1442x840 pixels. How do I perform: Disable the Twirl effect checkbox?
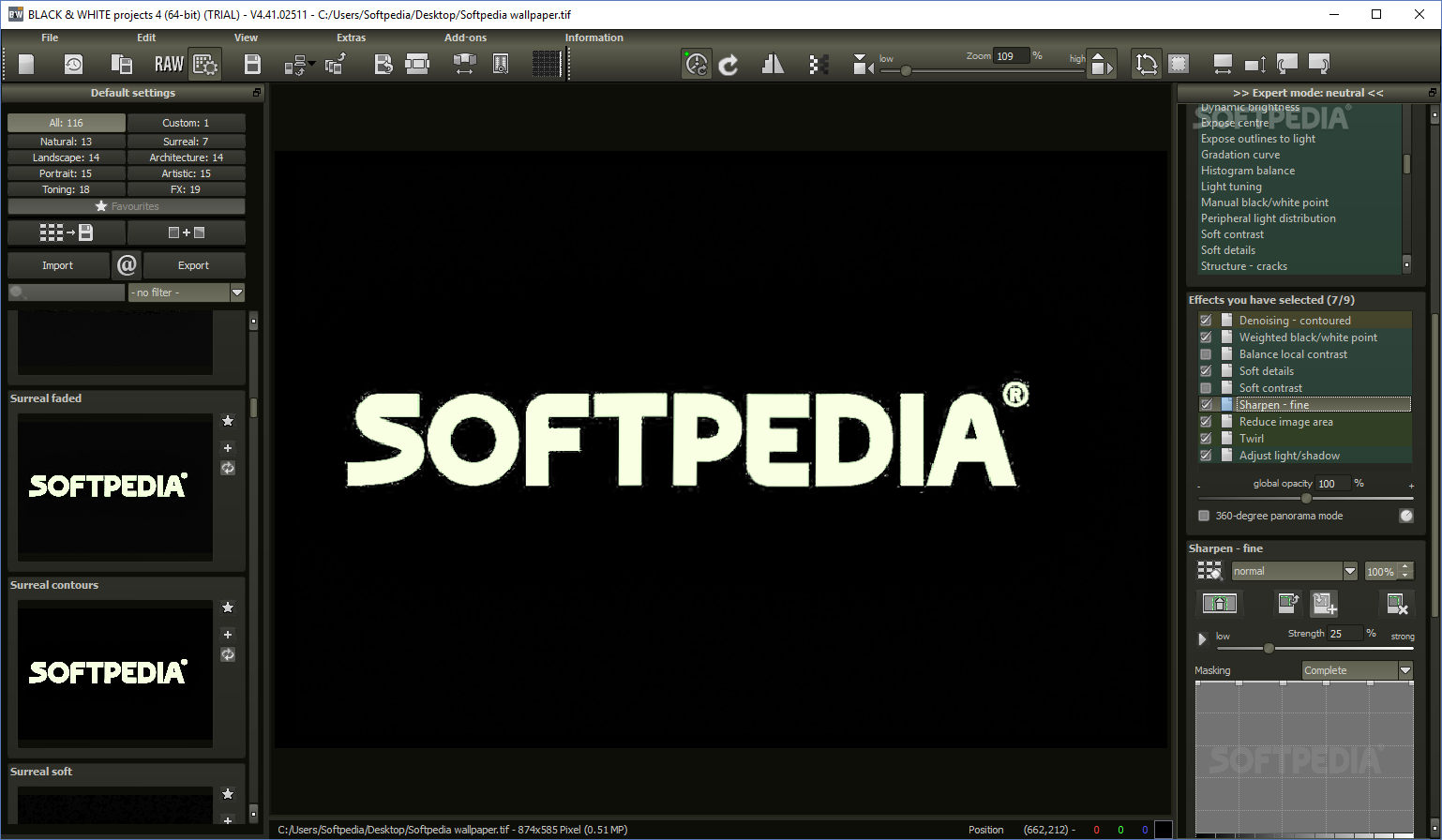point(1206,439)
